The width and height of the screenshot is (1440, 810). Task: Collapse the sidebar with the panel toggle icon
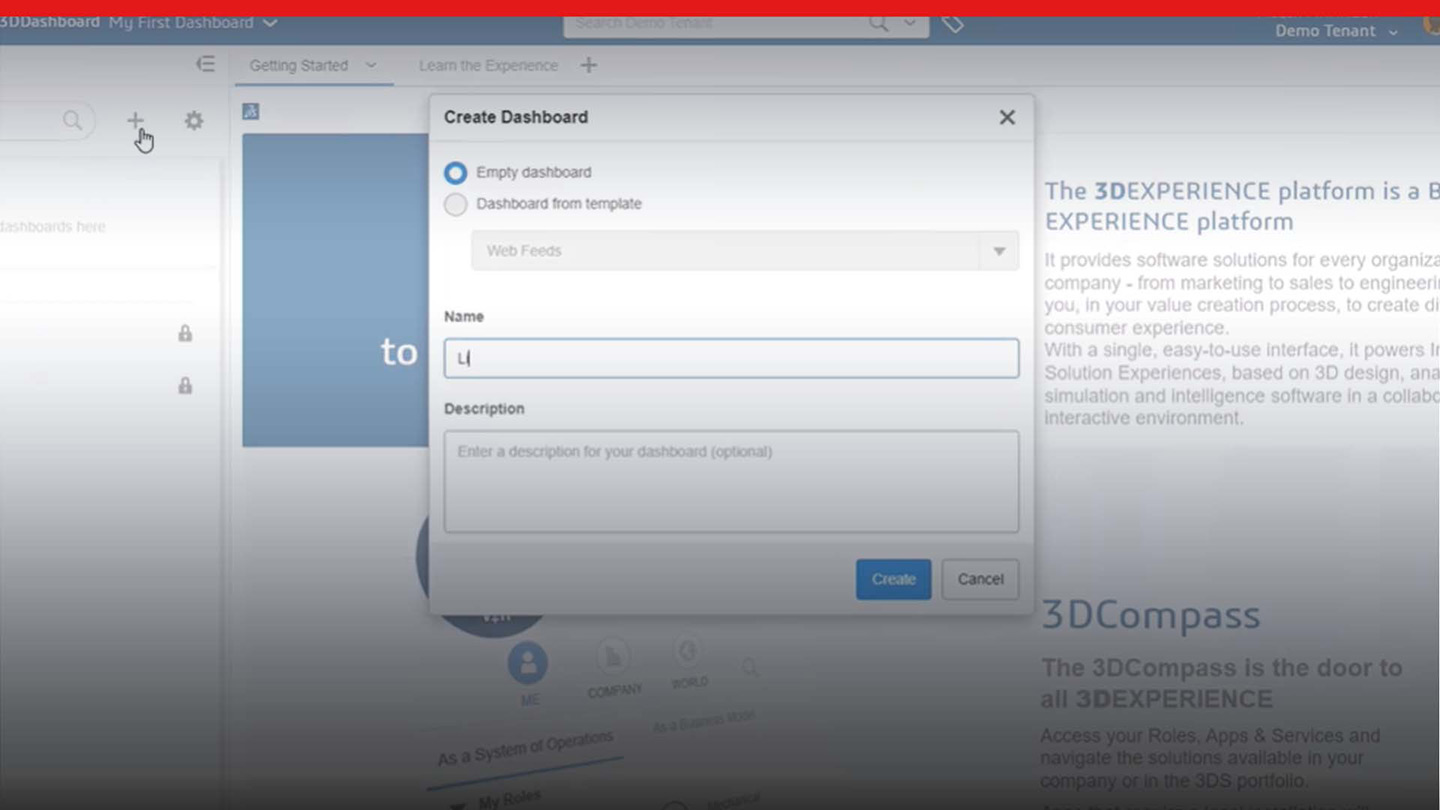coord(205,65)
